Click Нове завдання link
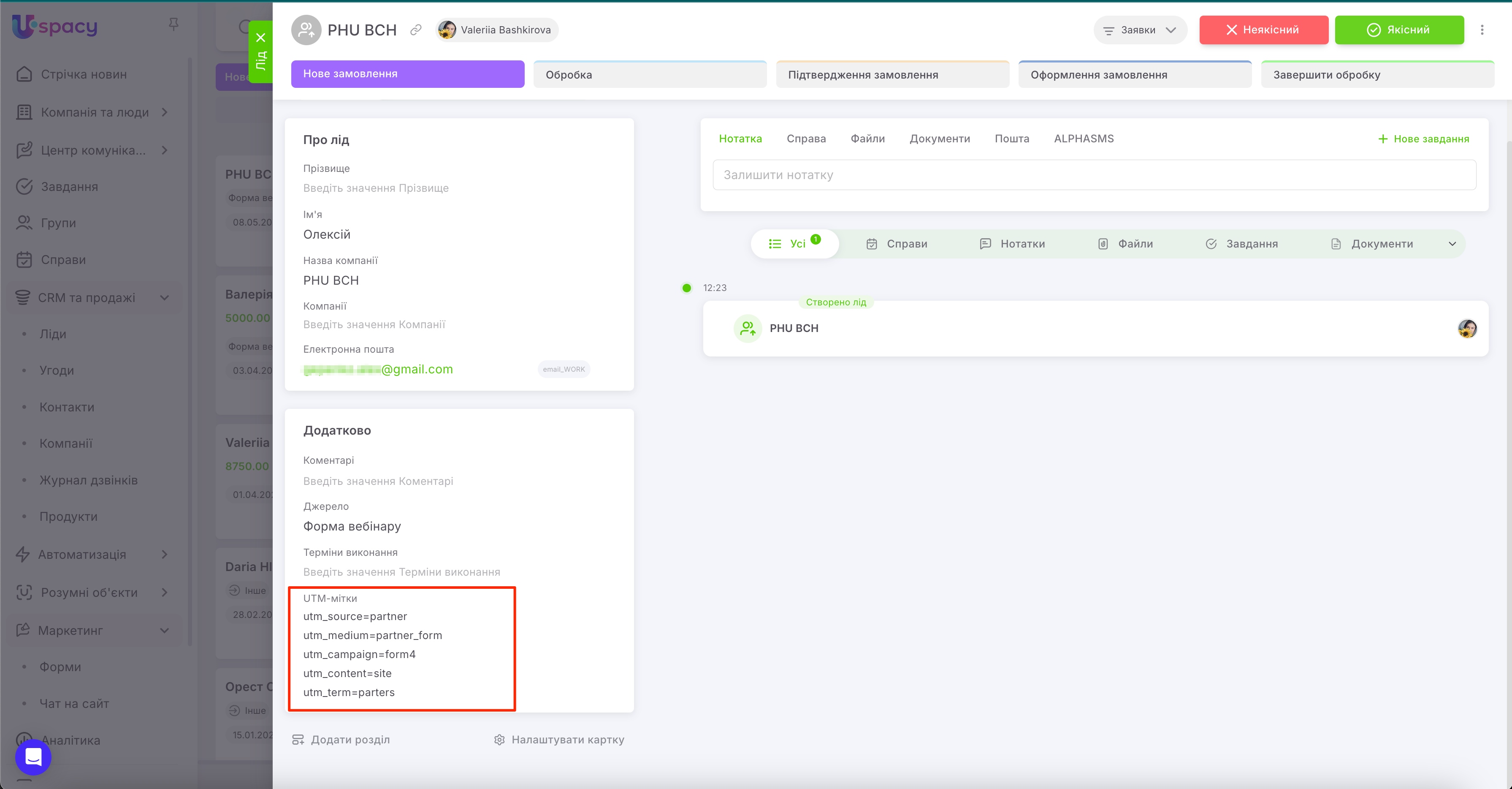 tap(1423, 139)
